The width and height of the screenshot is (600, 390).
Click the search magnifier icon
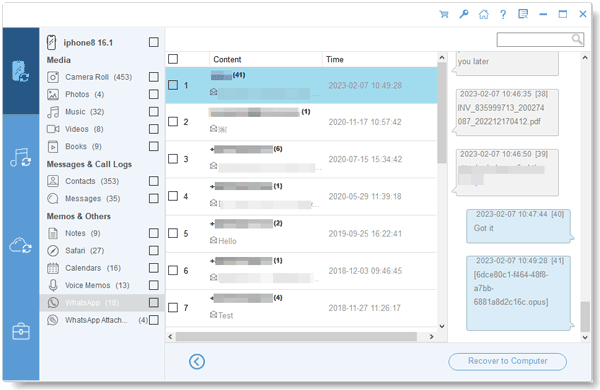coord(577,39)
